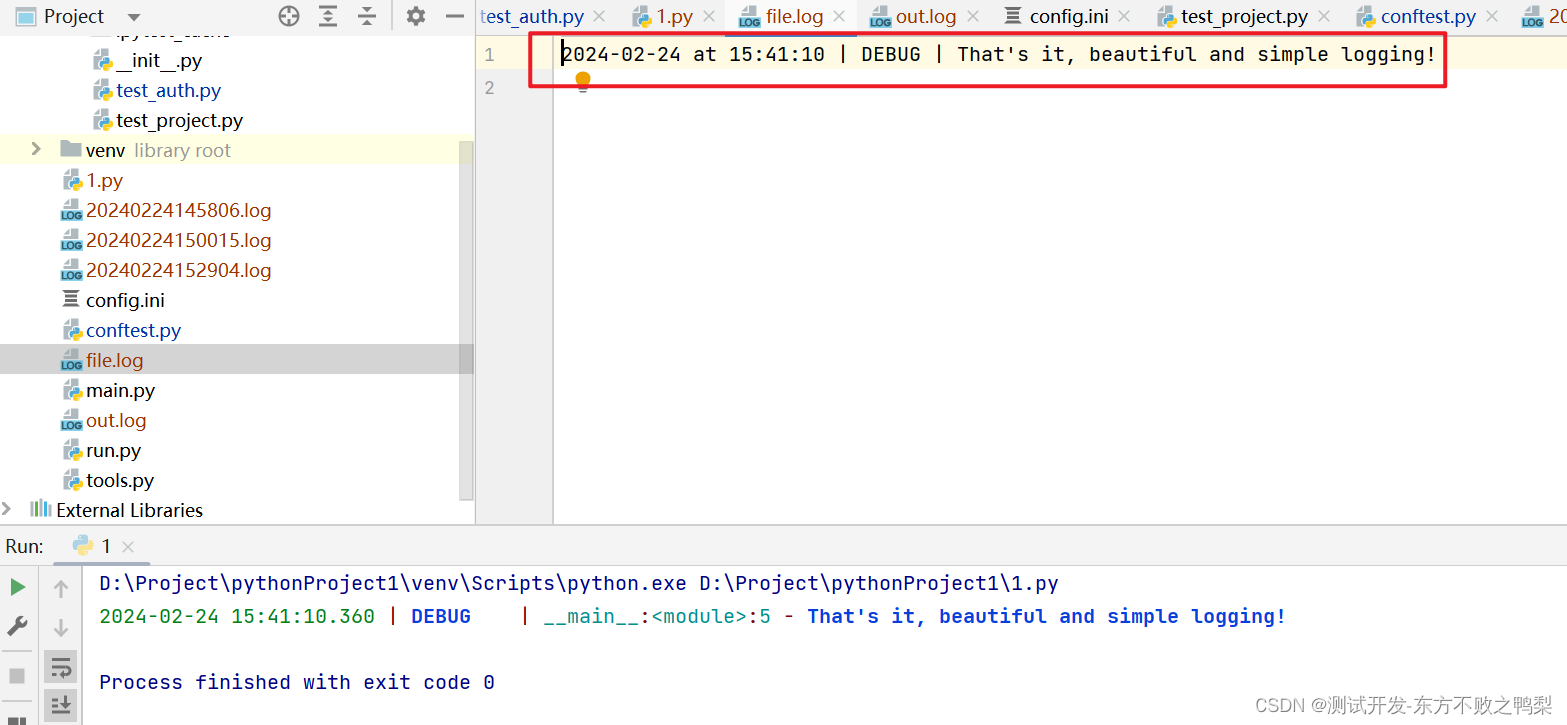
Task: Select out.log in the project tree
Action: click(x=104, y=420)
